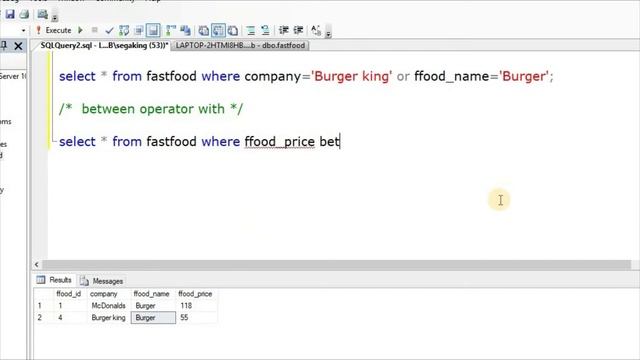
Task: Click the editor's horizontal scrollbar track
Action: click(336, 264)
